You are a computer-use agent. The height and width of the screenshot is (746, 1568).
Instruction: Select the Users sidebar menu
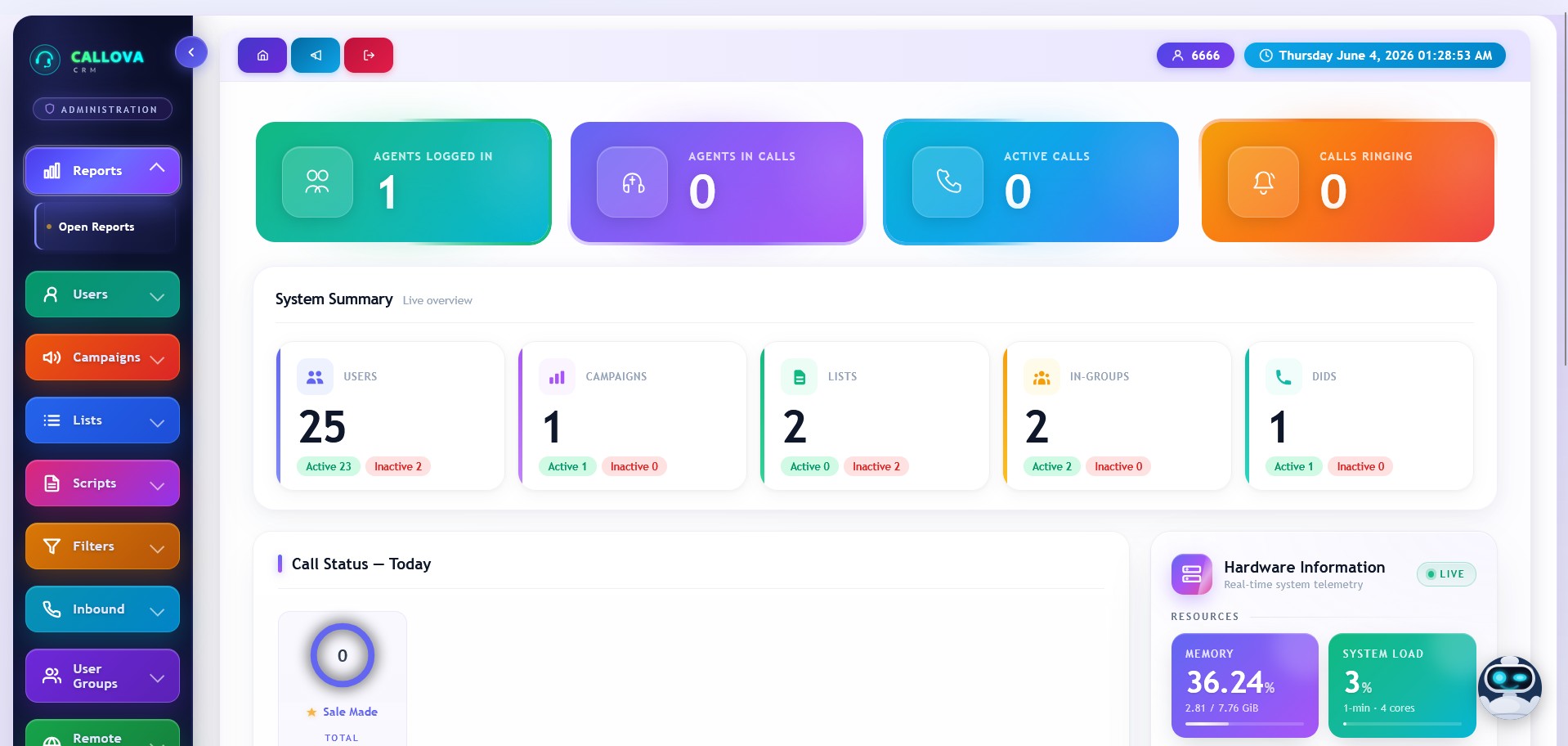(x=102, y=294)
